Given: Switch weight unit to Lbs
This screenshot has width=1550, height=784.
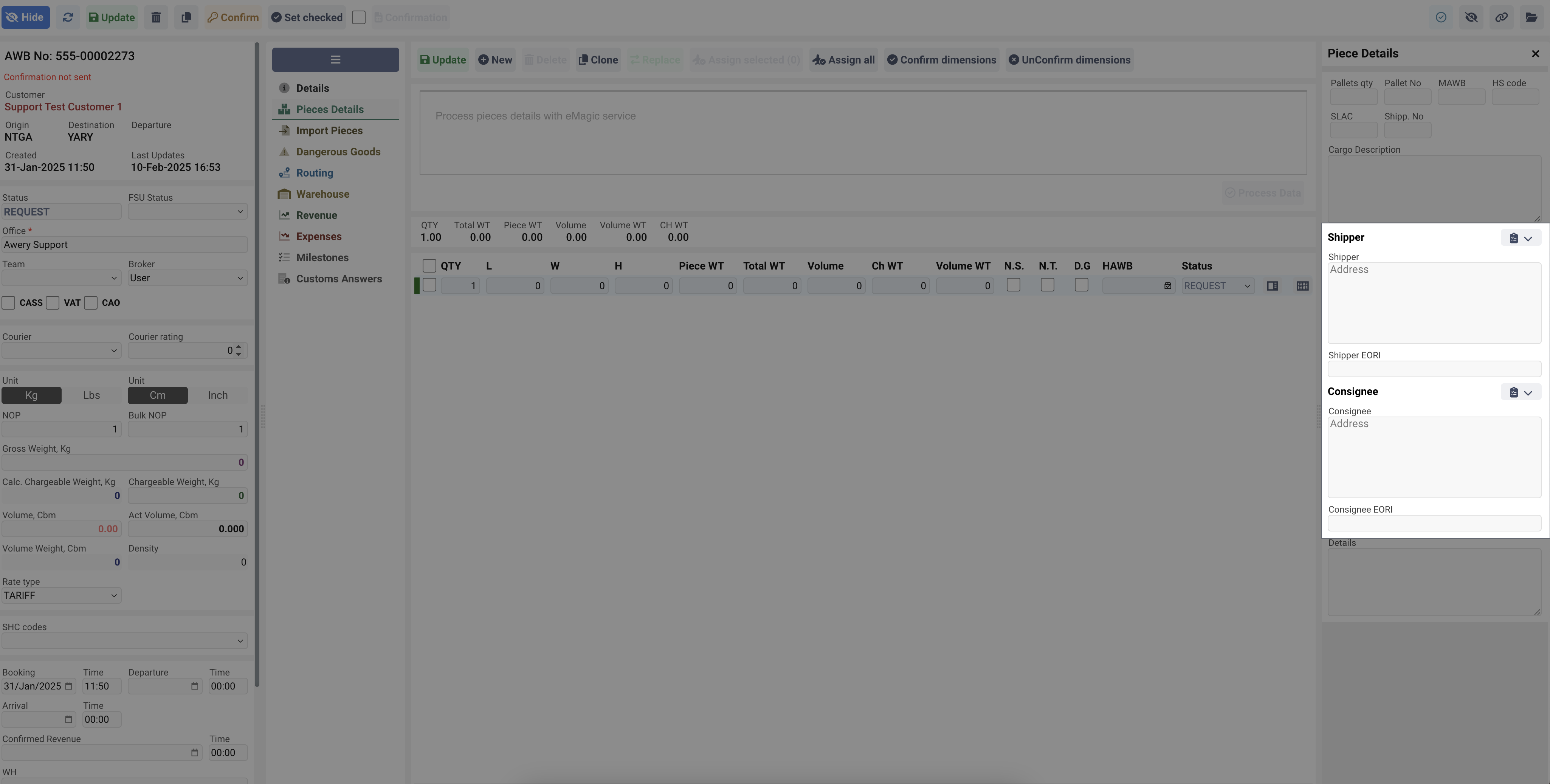Looking at the screenshot, I should [x=91, y=395].
